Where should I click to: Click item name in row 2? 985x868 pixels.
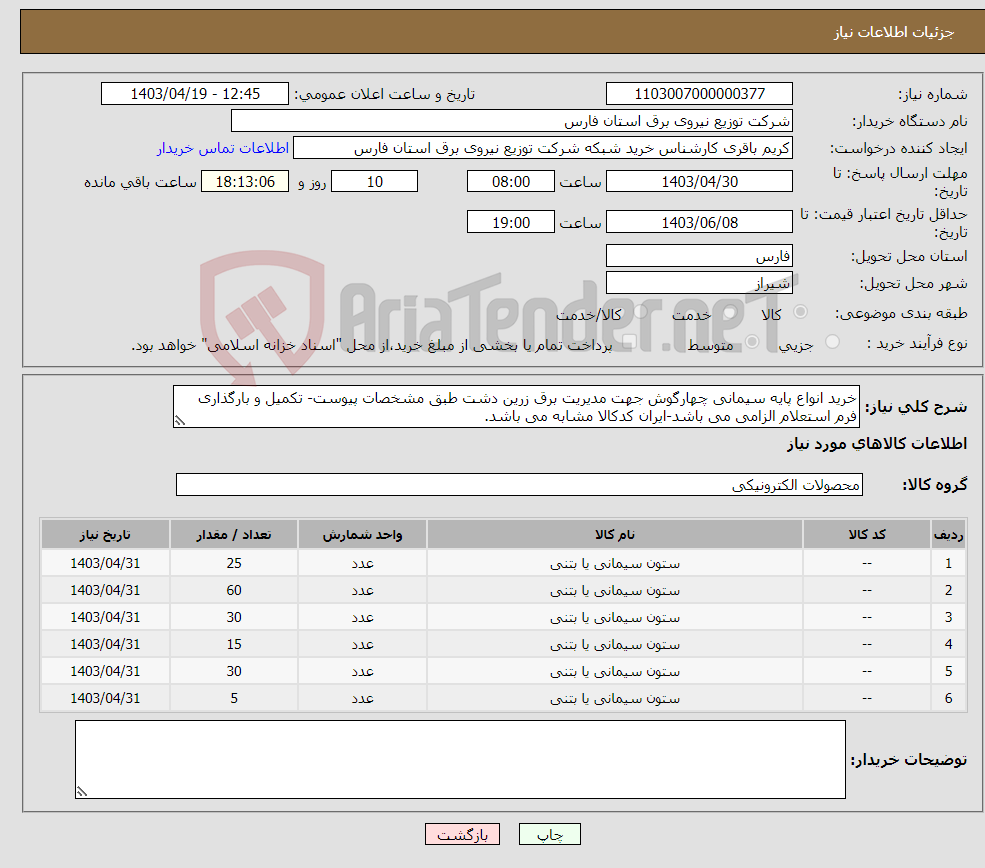[615, 591]
